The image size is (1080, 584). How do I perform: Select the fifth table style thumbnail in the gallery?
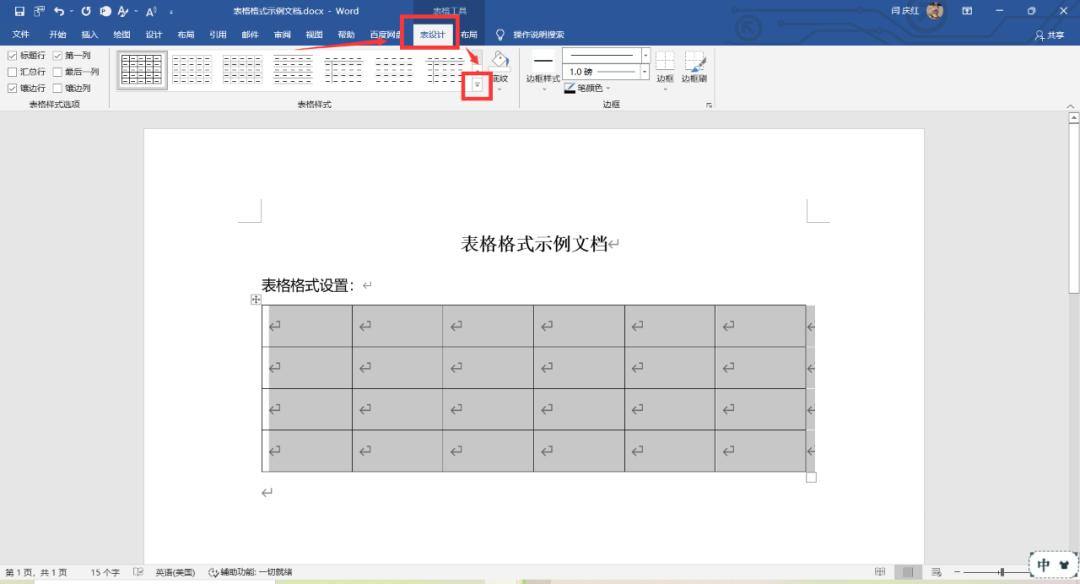click(x=343, y=70)
